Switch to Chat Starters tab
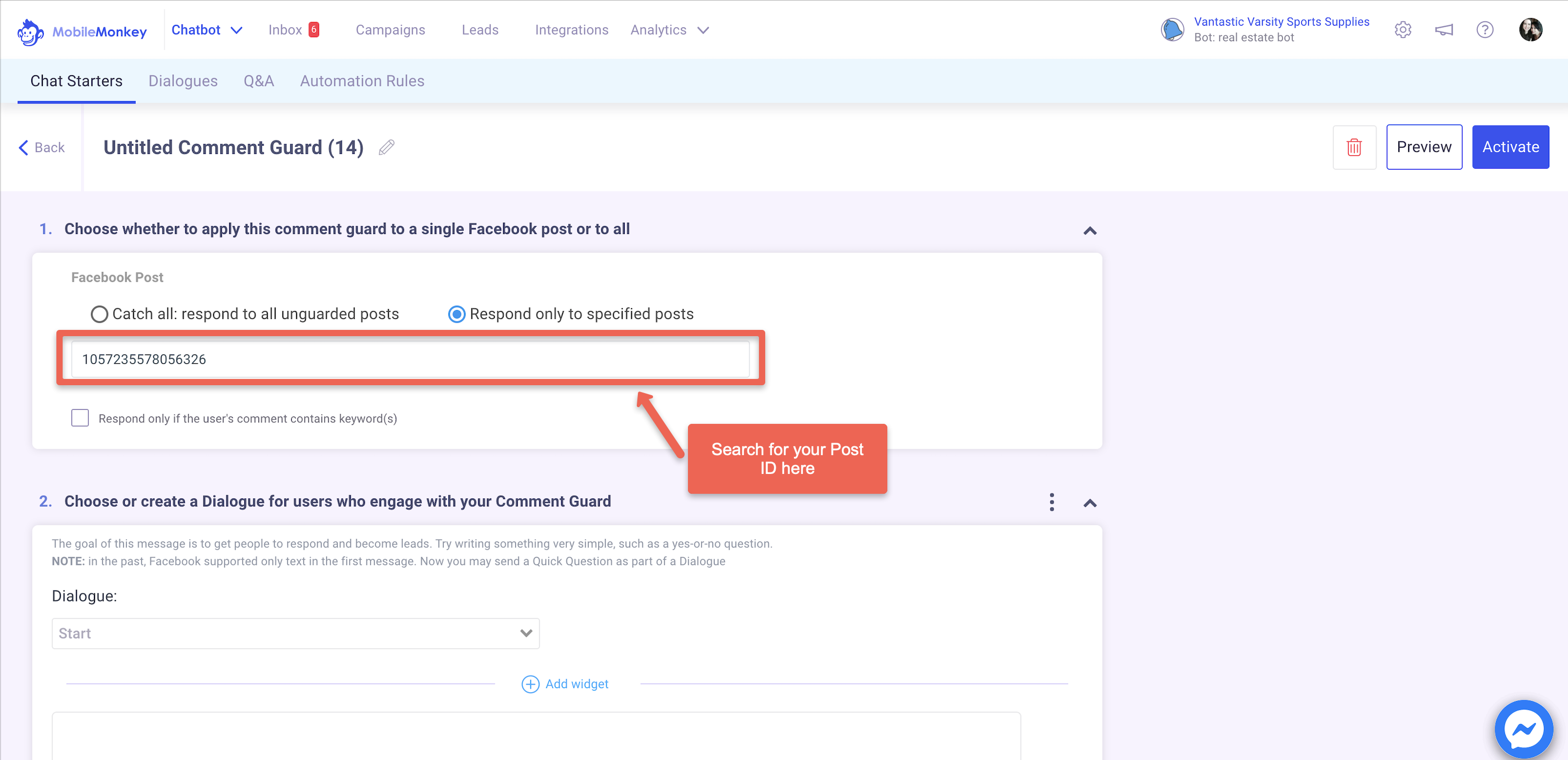The height and width of the screenshot is (760, 1568). tap(76, 81)
